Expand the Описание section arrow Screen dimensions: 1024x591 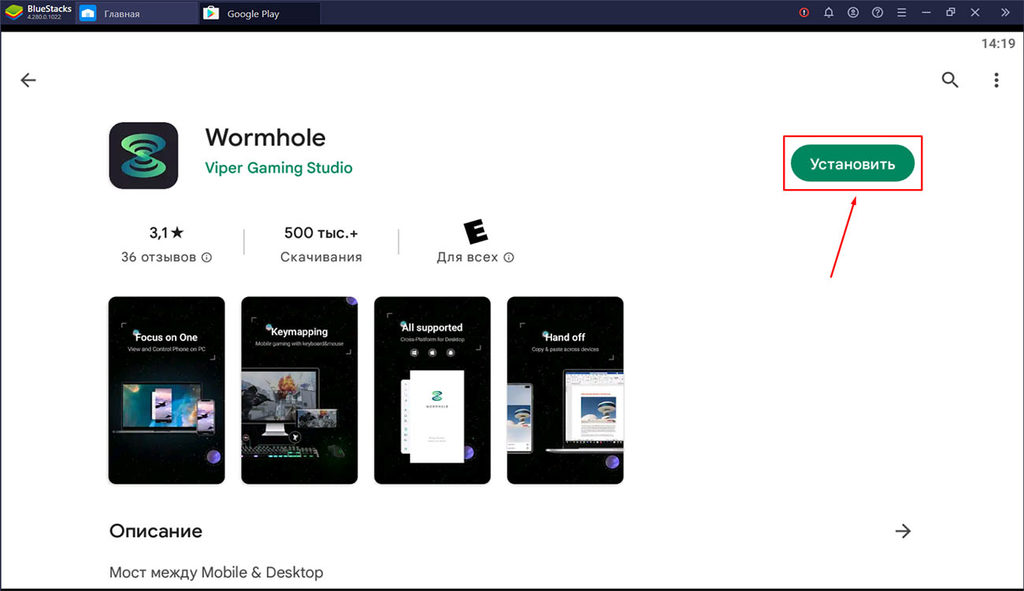click(903, 531)
